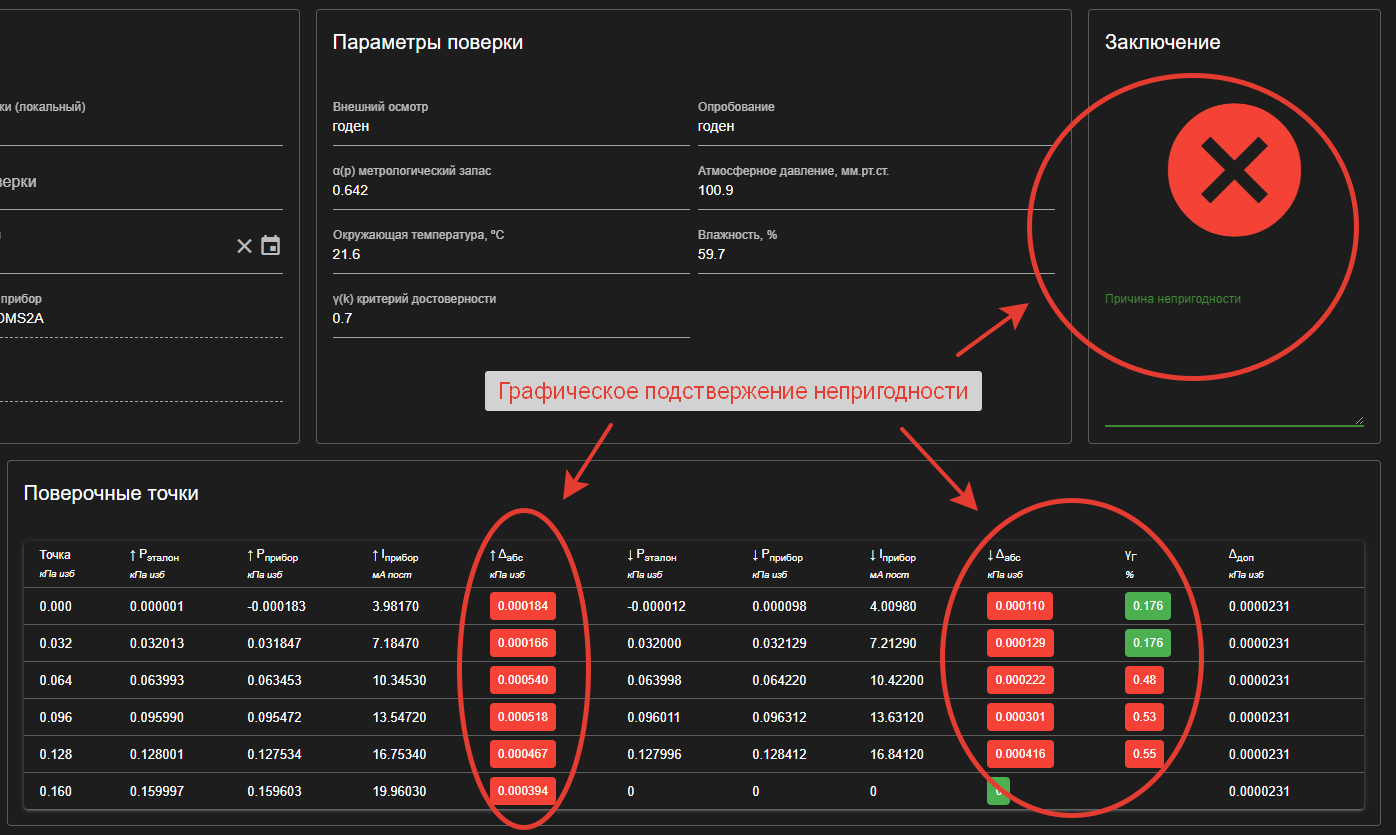Click the red 0.55 percent badge

[1144, 755]
